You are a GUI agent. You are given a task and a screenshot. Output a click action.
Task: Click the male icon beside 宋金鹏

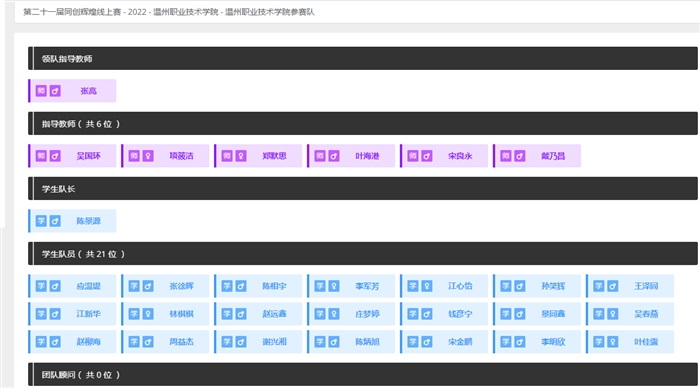pos(427,342)
